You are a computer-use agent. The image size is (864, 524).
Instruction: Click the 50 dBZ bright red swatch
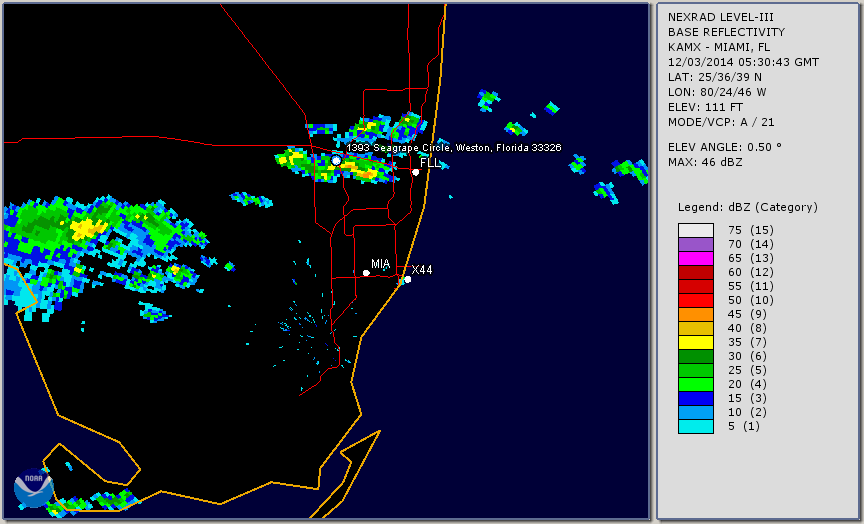click(x=696, y=300)
